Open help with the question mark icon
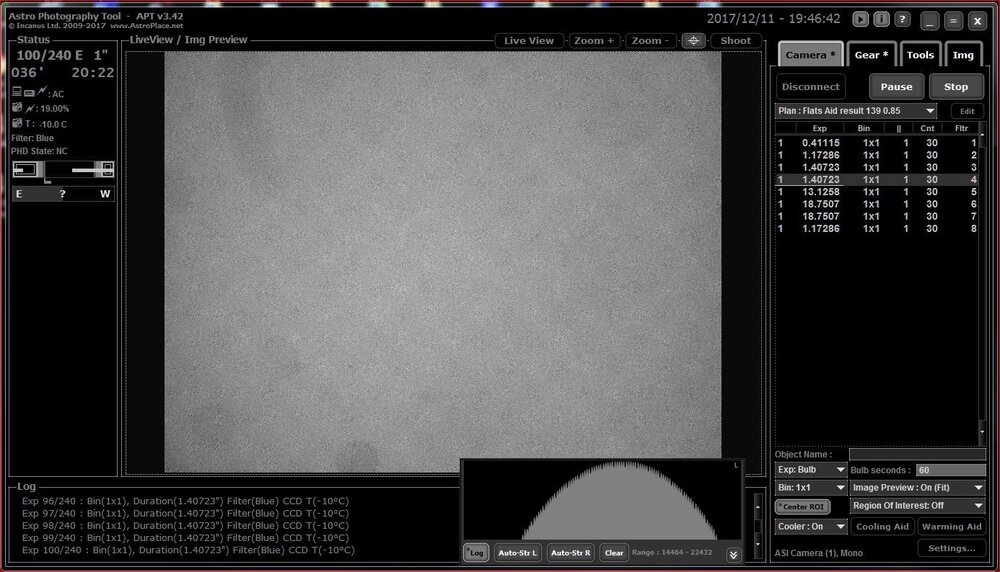This screenshot has width=1000, height=572. coord(902,19)
